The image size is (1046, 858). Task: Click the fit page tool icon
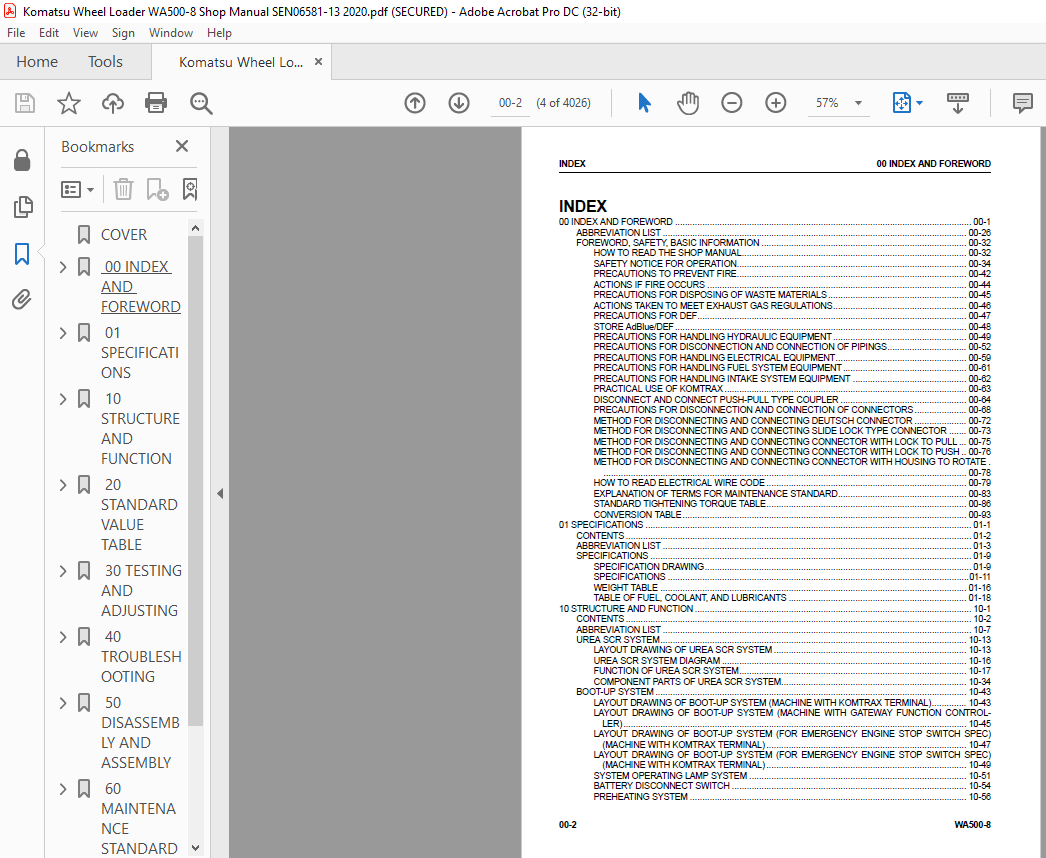coord(901,103)
